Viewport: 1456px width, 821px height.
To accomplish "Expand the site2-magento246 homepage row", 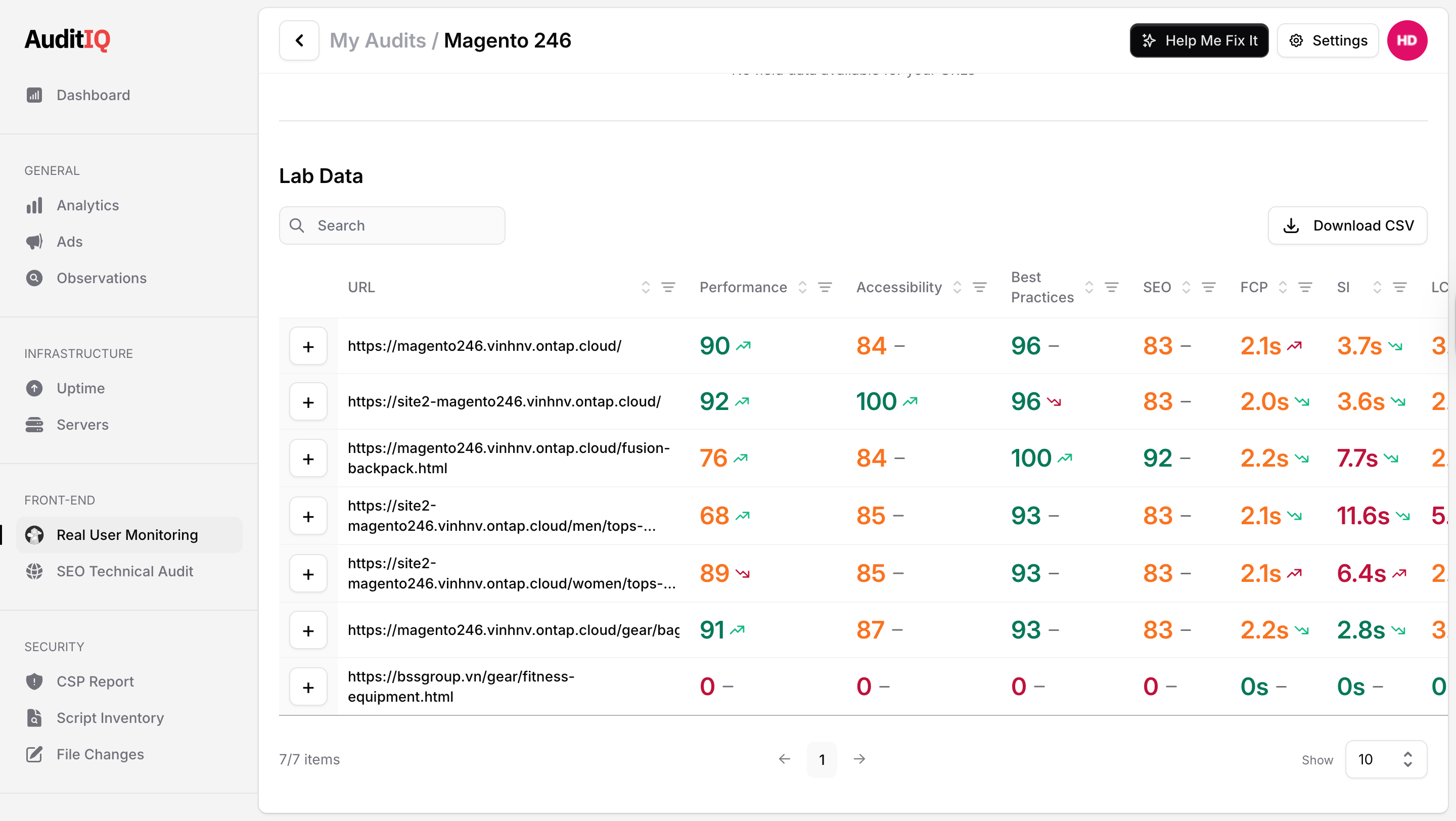I will [308, 402].
